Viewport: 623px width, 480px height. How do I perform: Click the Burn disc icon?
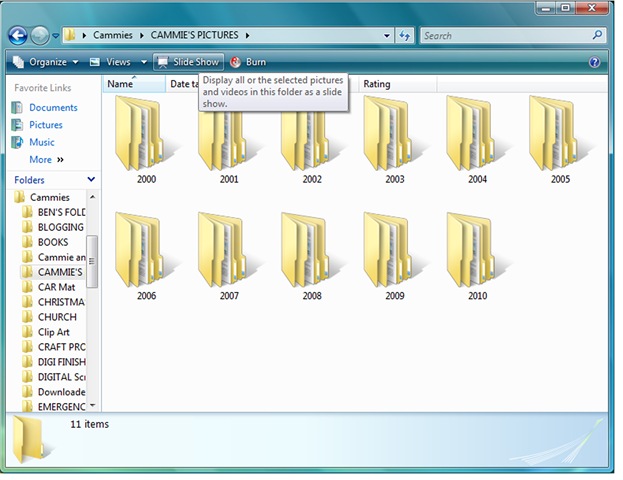pos(236,62)
